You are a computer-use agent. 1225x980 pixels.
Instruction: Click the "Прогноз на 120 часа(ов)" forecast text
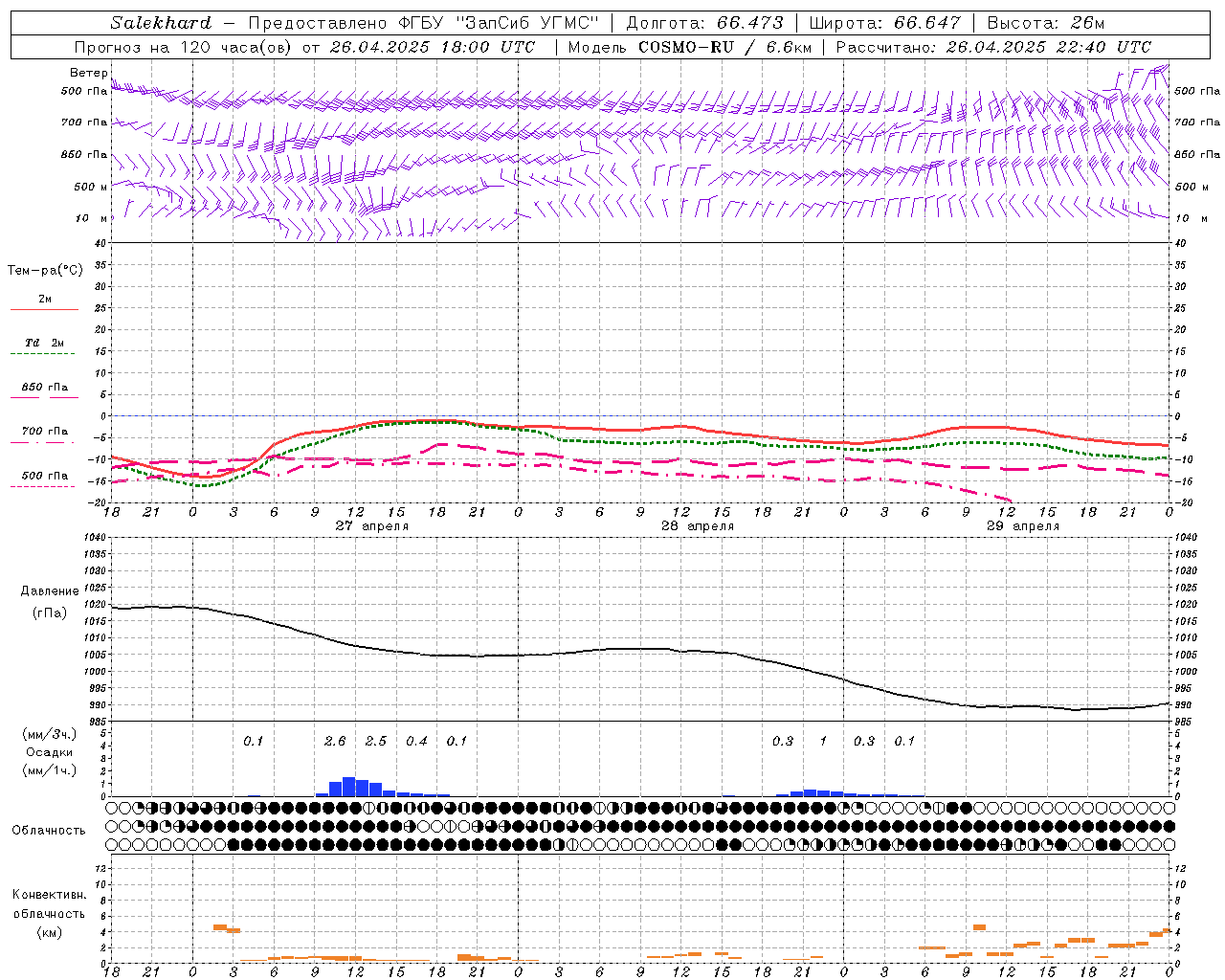tap(184, 47)
